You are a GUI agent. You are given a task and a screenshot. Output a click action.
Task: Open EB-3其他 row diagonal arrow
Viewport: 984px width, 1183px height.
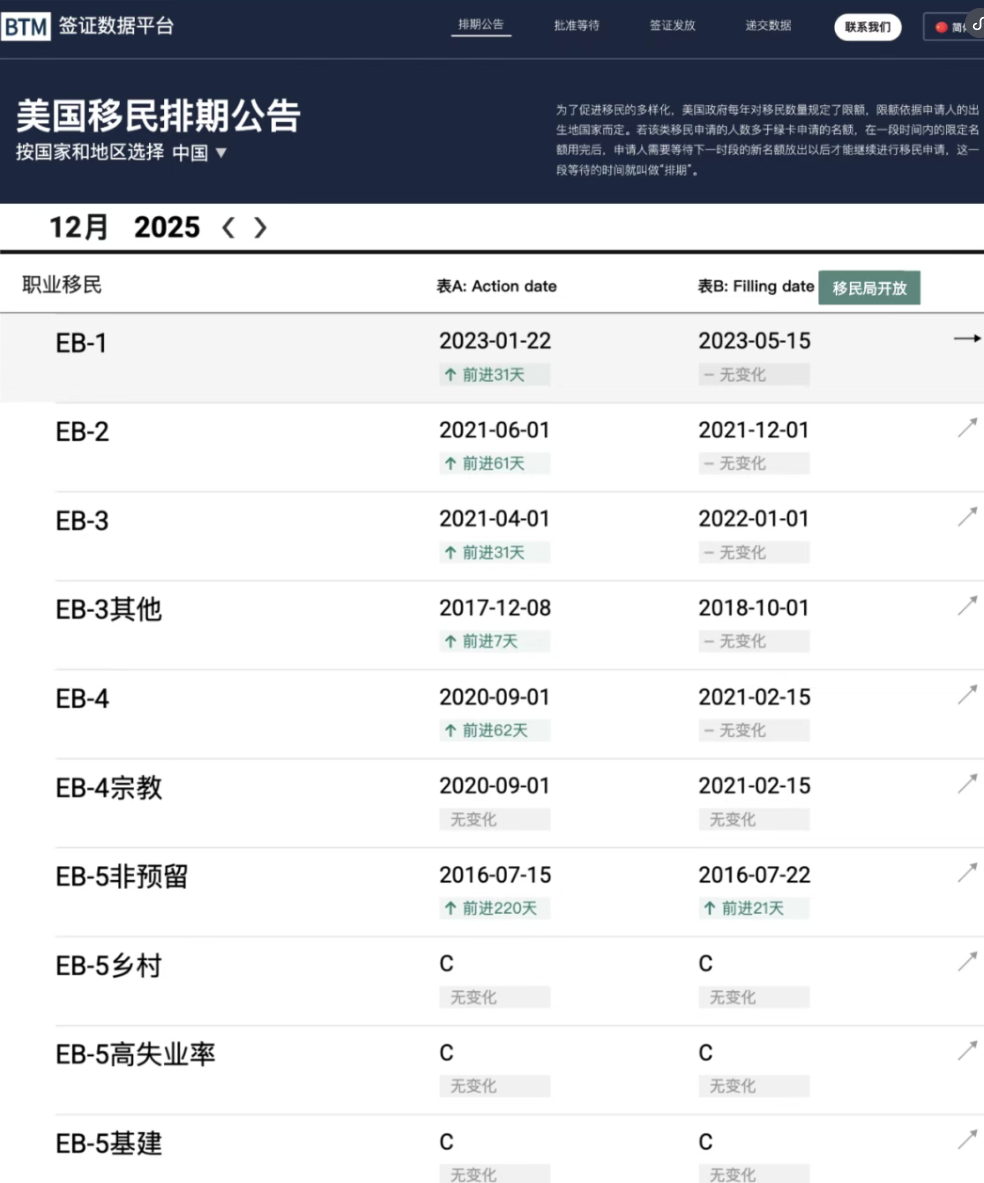point(967,606)
